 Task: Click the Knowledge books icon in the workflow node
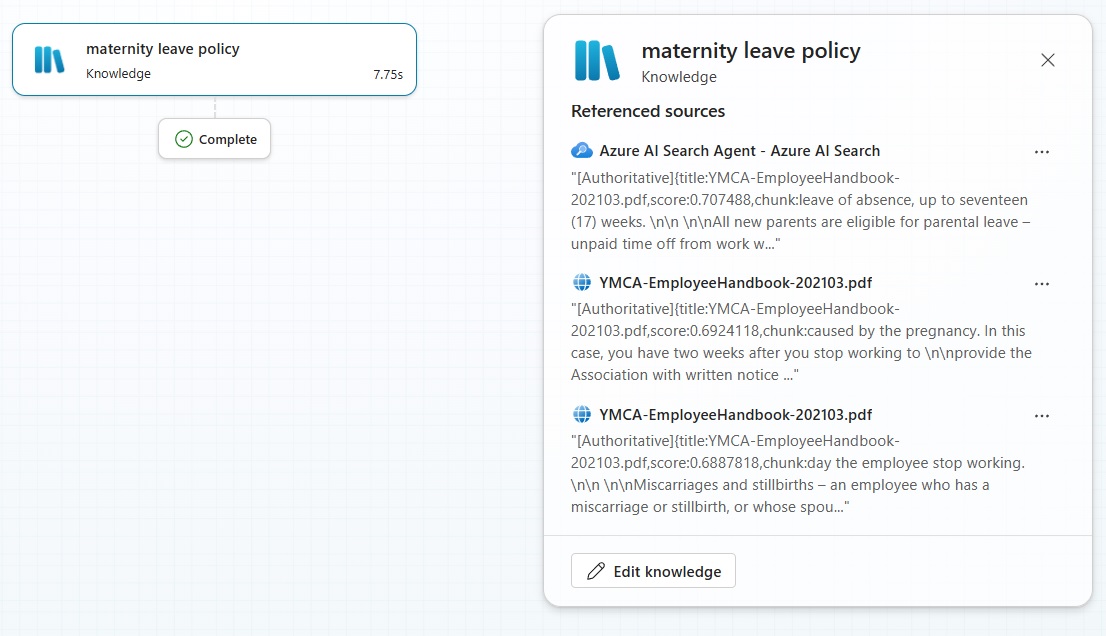click(x=49, y=60)
